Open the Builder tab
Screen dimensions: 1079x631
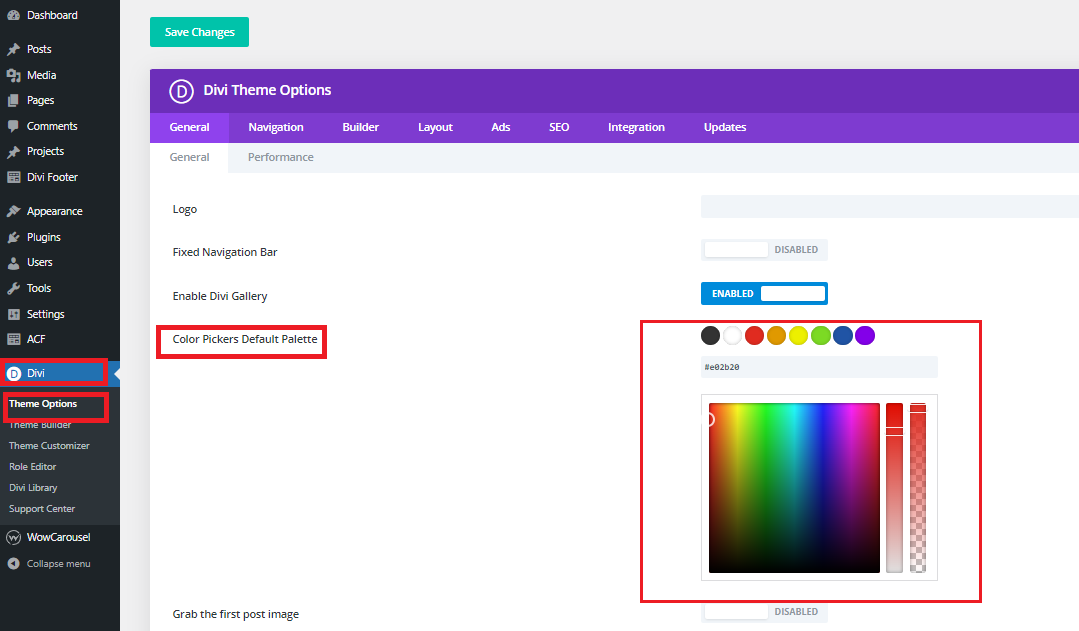pyautogui.click(x=361, y=127)
